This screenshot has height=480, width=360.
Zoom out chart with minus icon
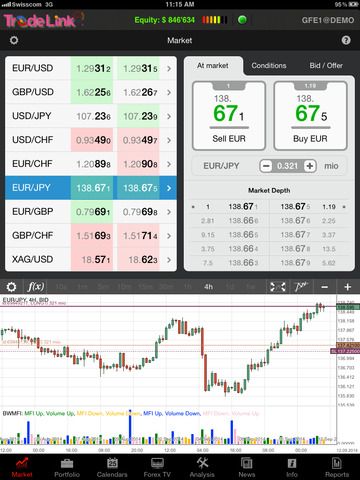point(325,287)
